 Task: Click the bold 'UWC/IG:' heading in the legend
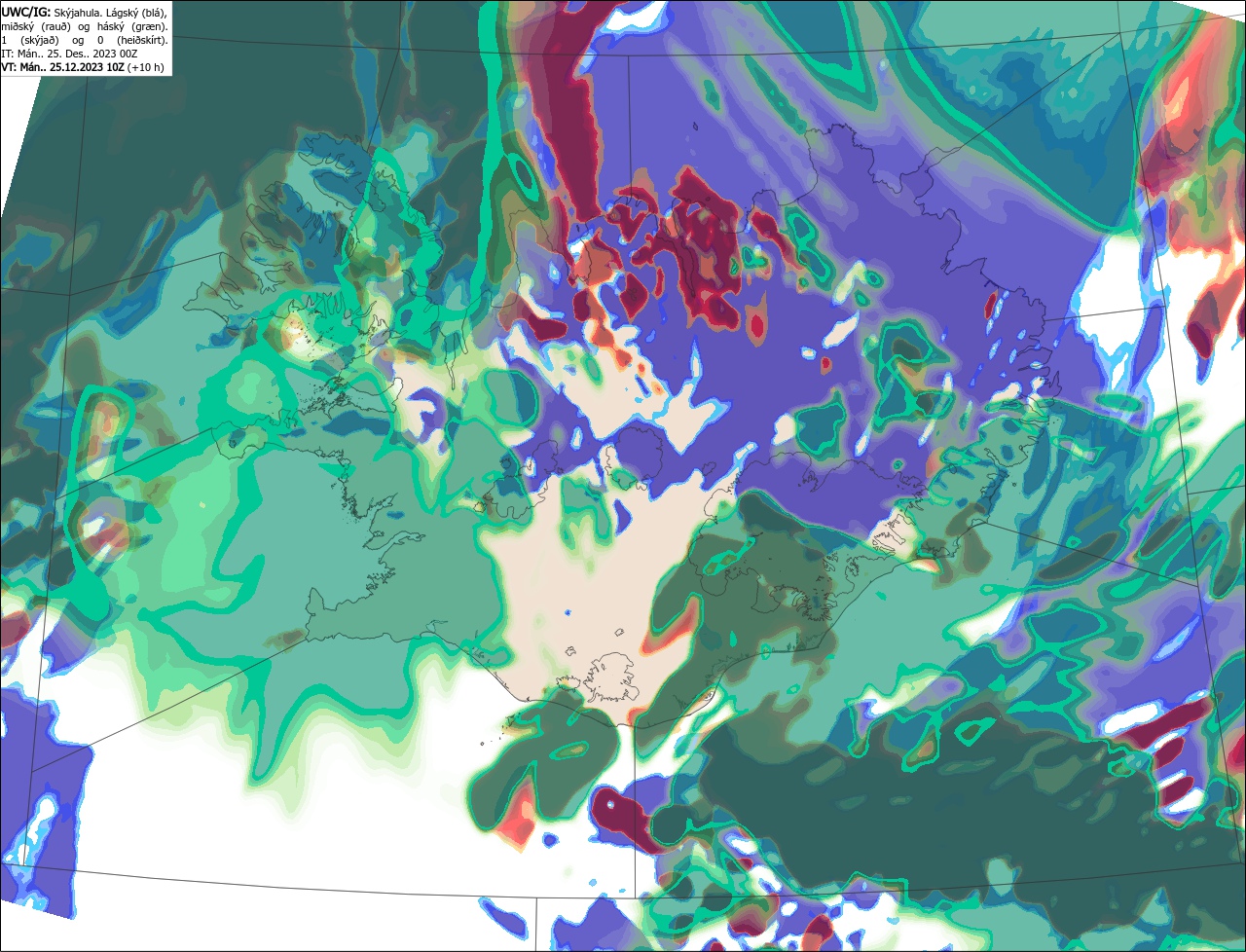click(x=26, y=13)
